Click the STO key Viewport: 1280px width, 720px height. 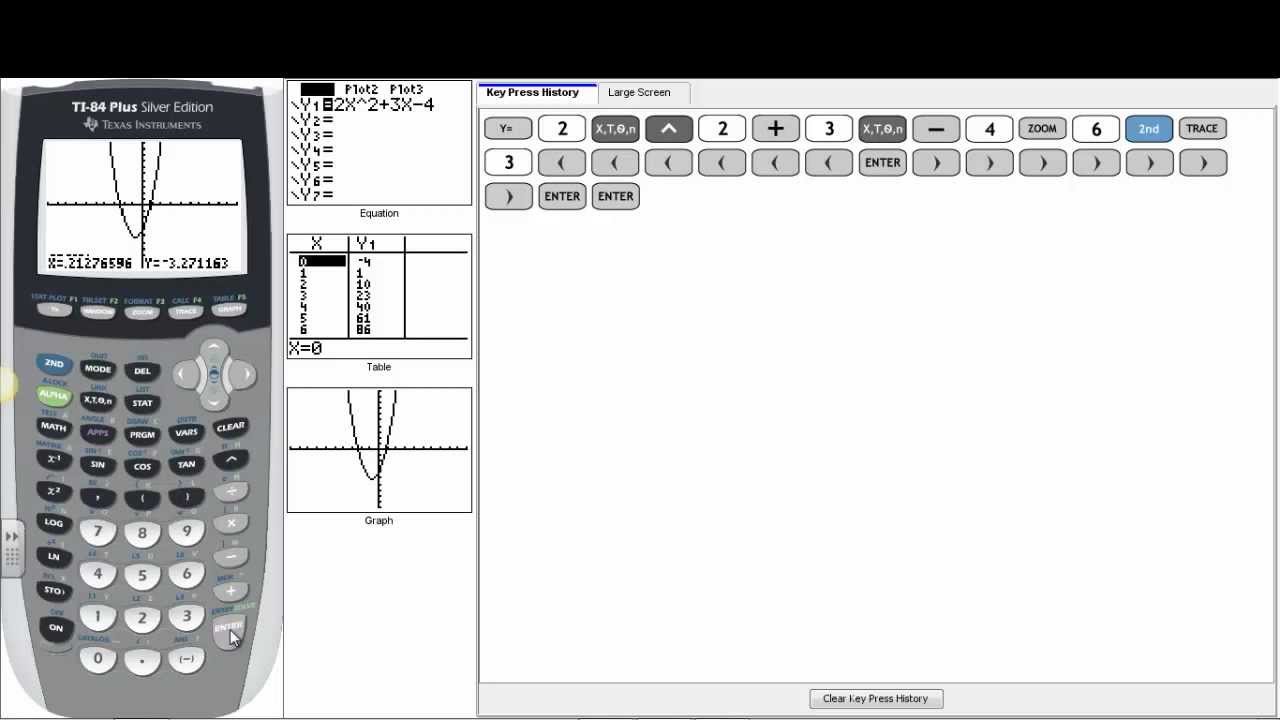tap(54, 590)
